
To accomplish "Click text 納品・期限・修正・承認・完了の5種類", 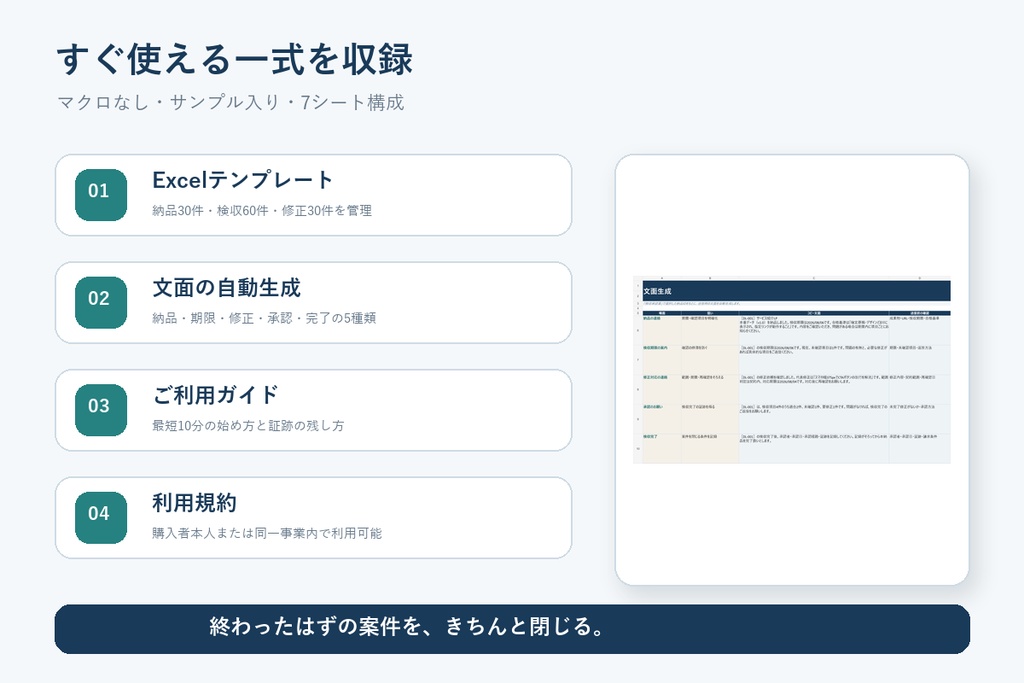I will (x=264, y=318).
